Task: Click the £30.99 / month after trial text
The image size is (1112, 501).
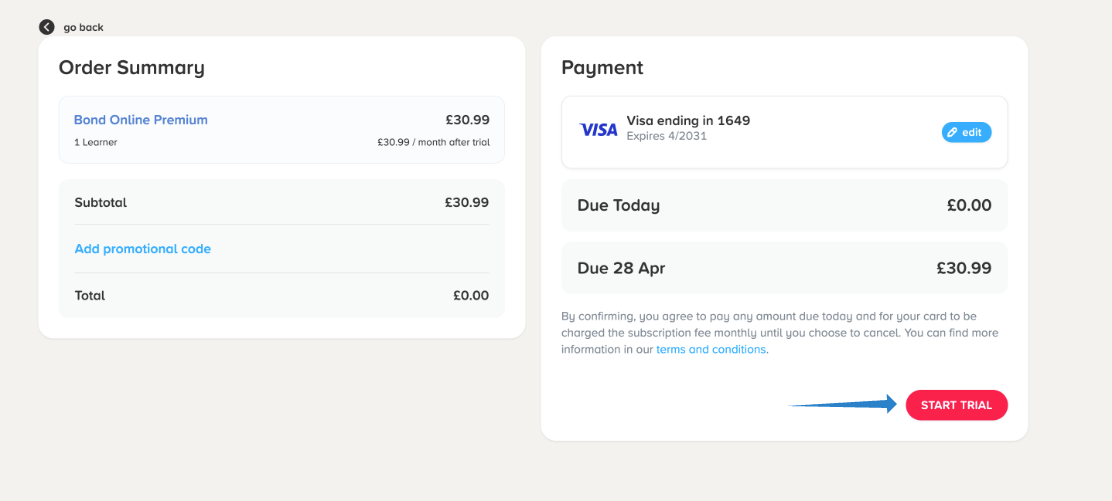Action: [x=433, y=142]
